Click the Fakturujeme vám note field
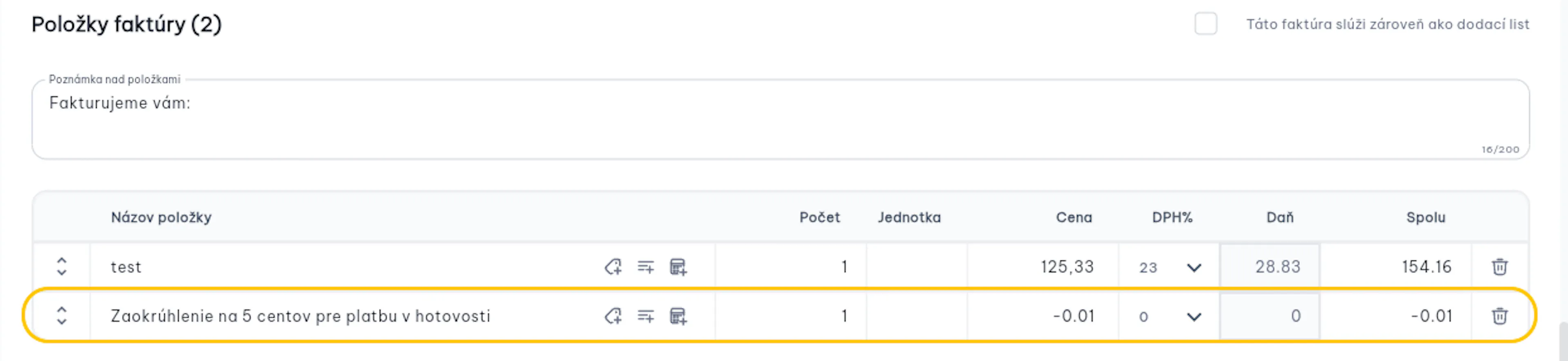Viewport: 1568px width, 361px height. pyautogui.click(x=780, y=119)
